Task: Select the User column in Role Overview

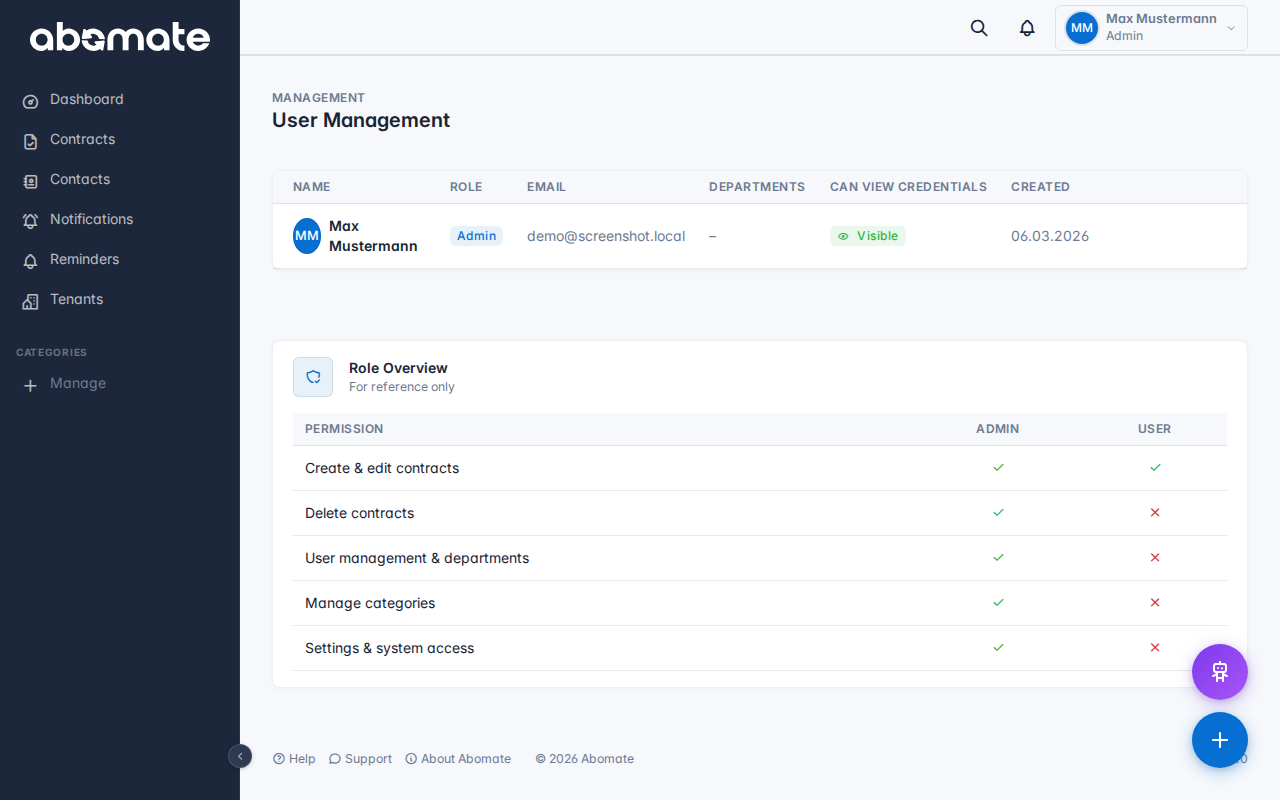Action: (x=1154, y=429)
